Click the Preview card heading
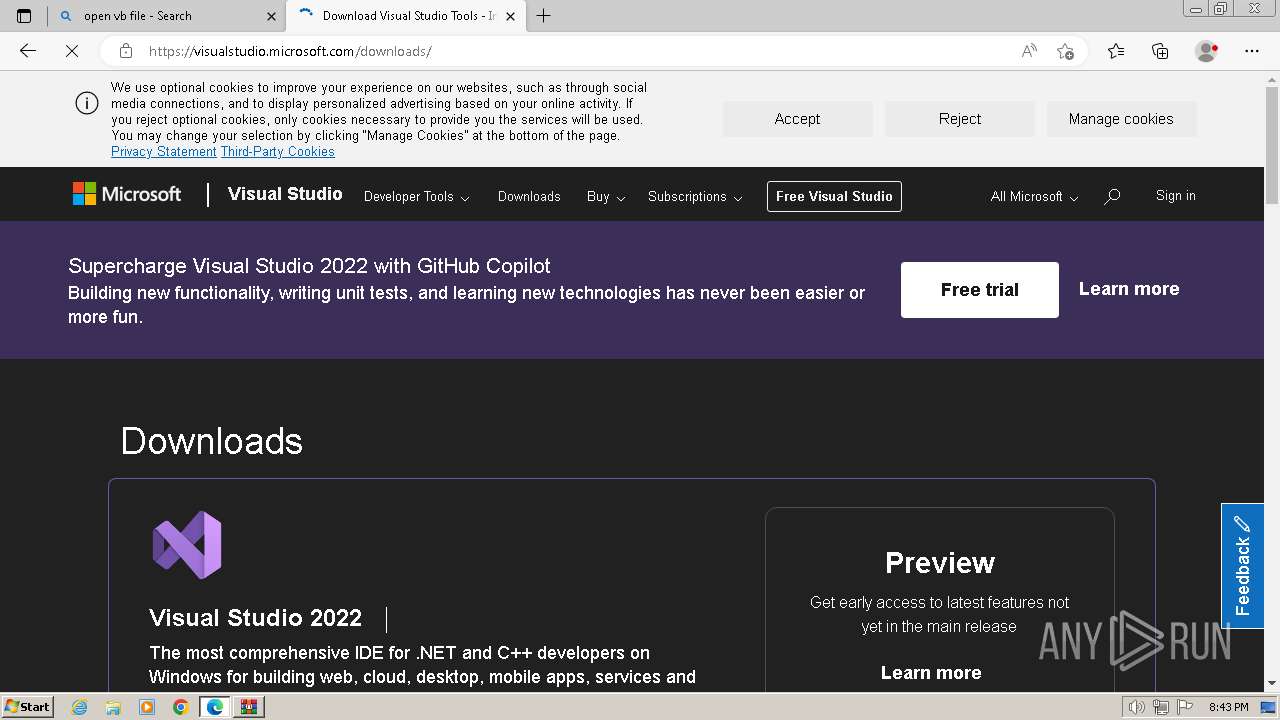Viewport: 1280px width, 720px height. coord(940,563)
